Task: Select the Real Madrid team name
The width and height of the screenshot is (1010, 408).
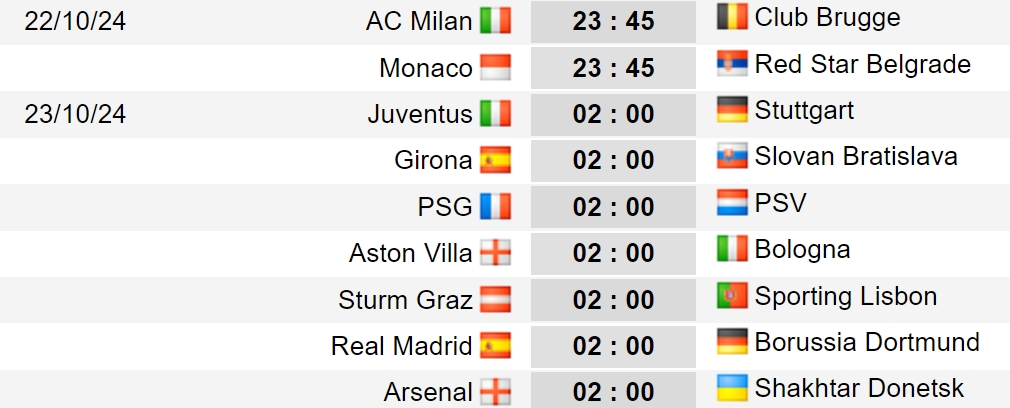Action: coord(401,346)
